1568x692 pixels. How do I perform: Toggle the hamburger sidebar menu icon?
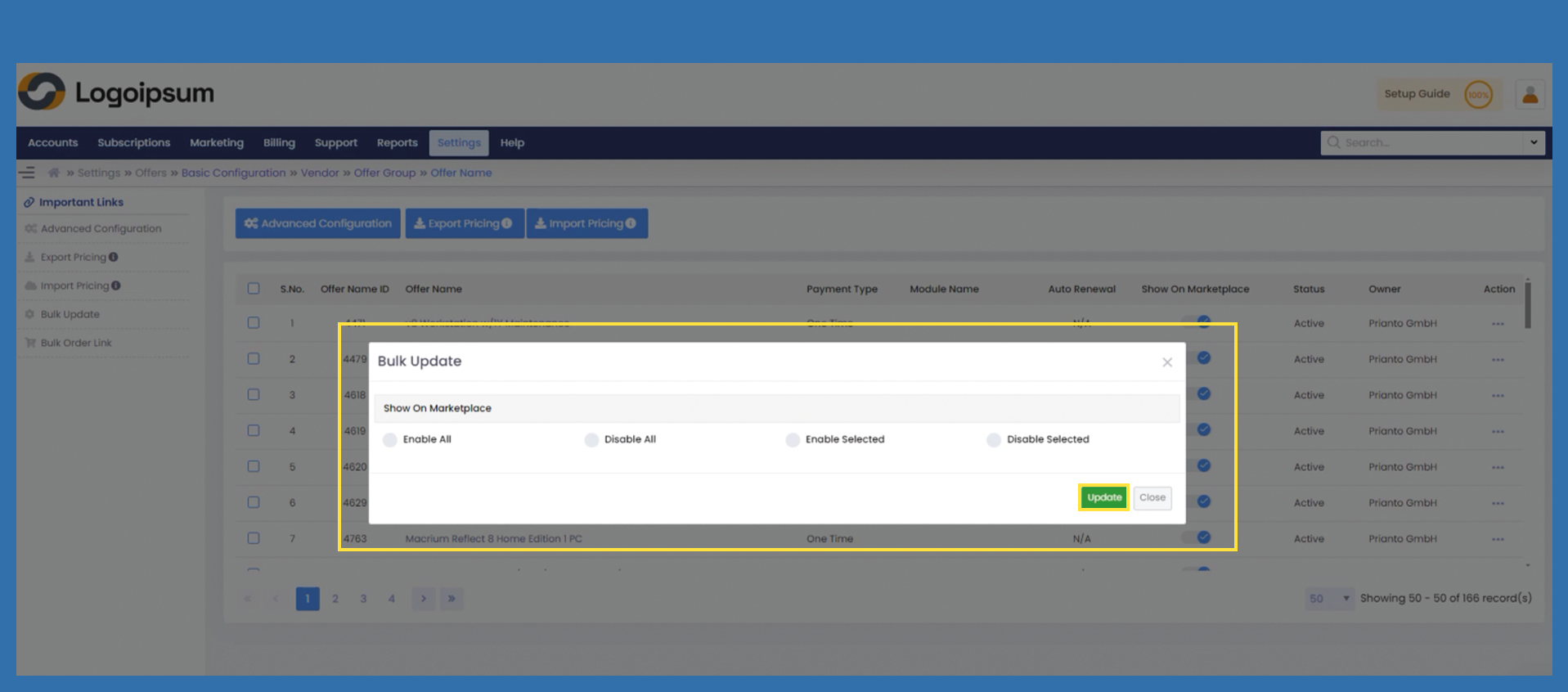(x=27, y=173)
